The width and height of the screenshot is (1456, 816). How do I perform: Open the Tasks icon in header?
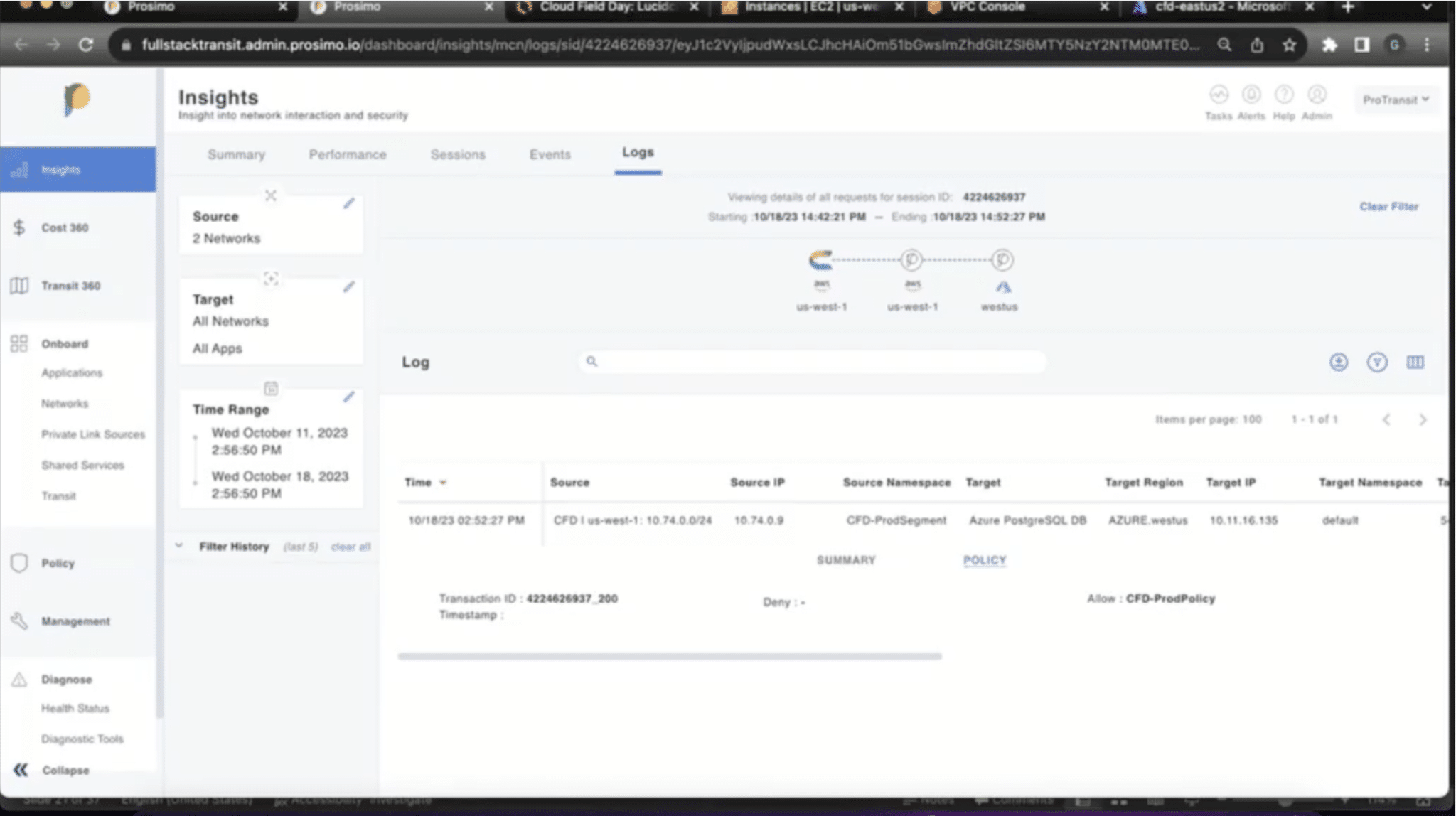[1218, 95]
